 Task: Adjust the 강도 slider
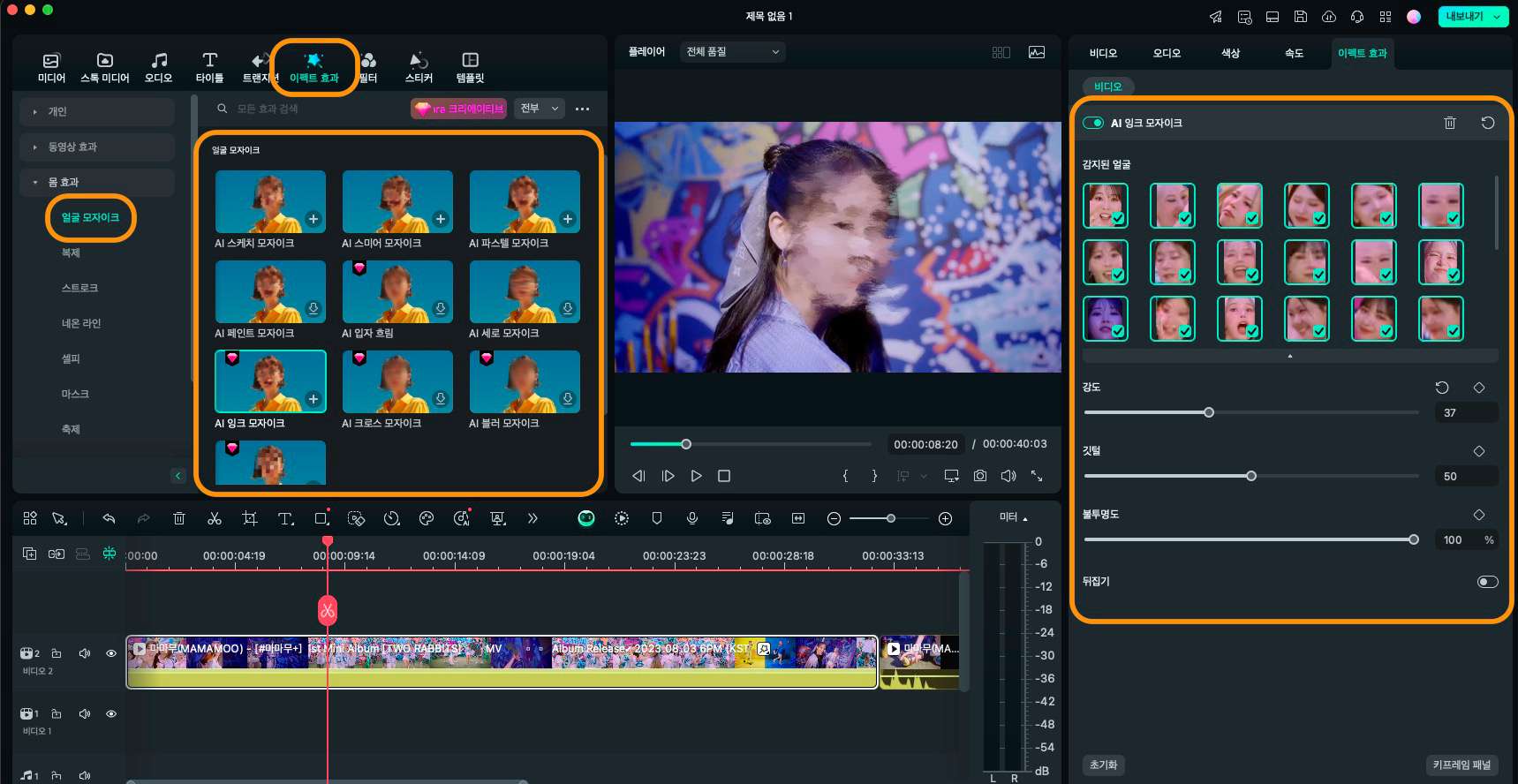pos(1250,412)
